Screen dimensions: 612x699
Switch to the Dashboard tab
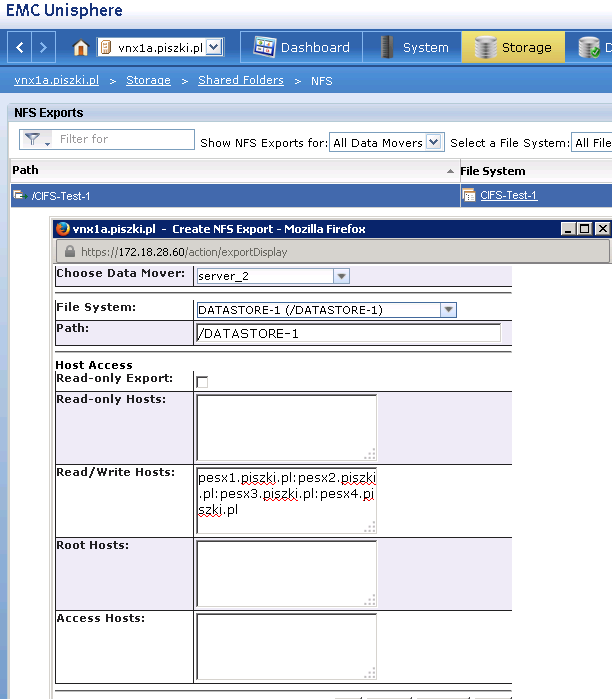[301, 47]
